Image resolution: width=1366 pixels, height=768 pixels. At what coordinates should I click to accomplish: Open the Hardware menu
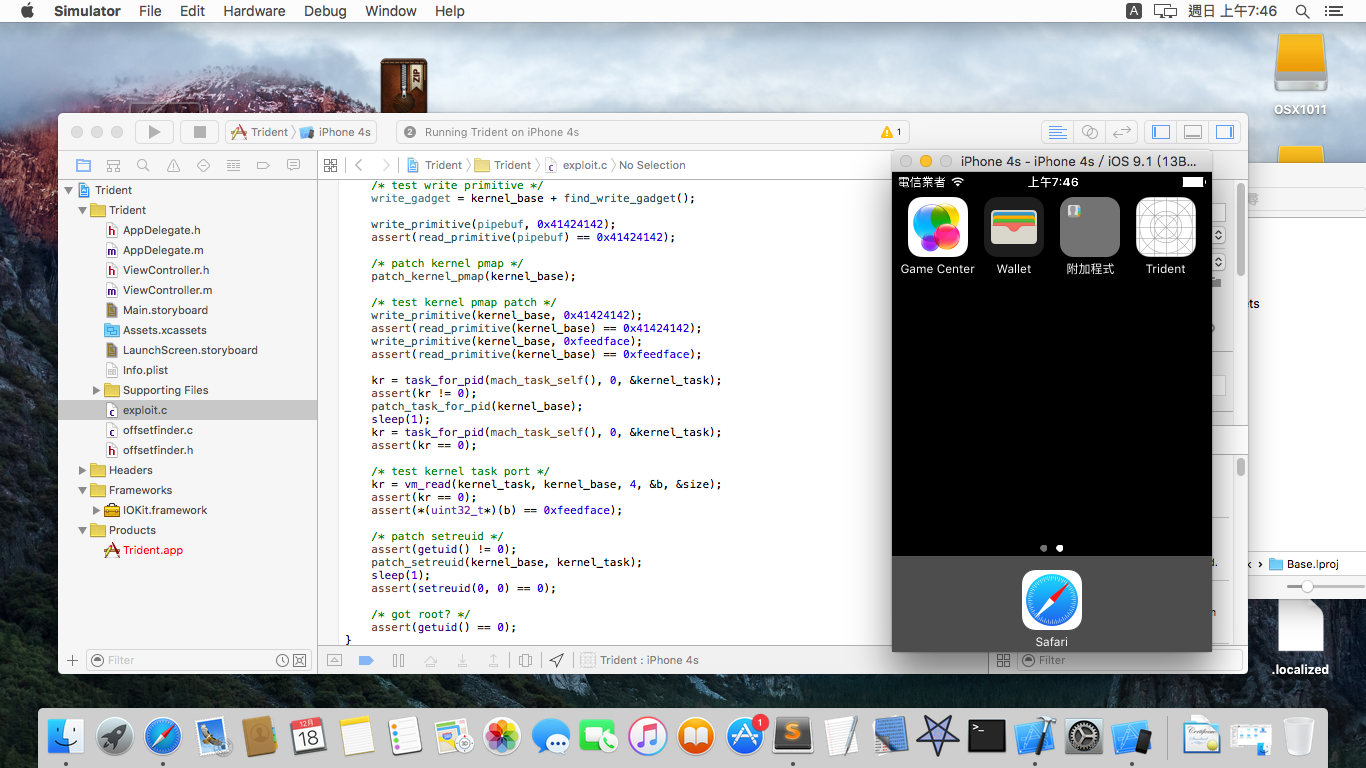pyautogui.click(x=254, y=11)
